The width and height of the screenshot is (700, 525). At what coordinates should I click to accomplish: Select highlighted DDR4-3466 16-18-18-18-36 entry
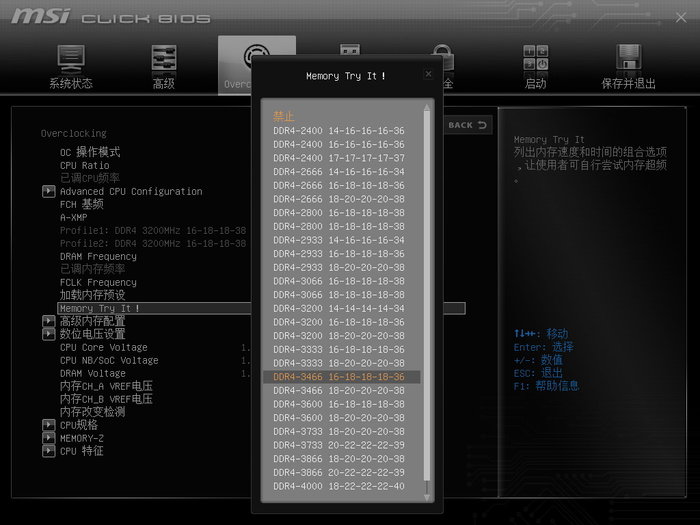[339, 377]
